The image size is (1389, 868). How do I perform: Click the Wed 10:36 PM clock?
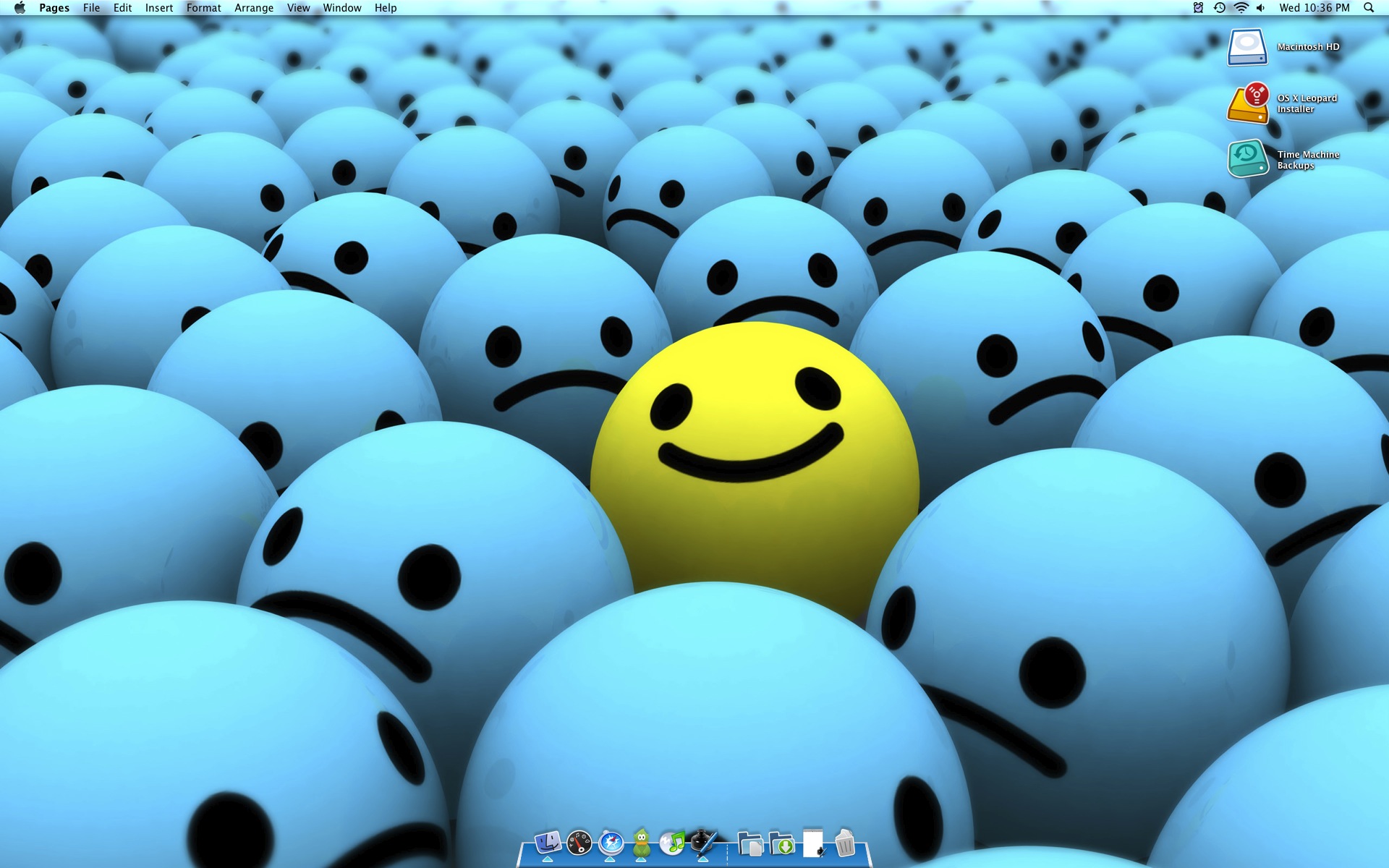coord(1314,8)
